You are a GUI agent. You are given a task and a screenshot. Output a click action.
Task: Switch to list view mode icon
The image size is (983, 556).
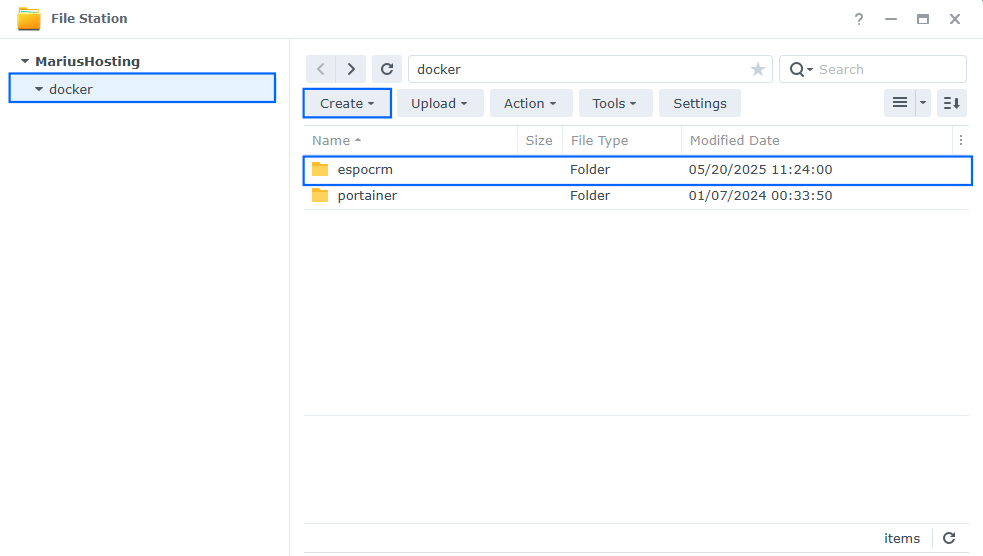(x=900, y=103)
